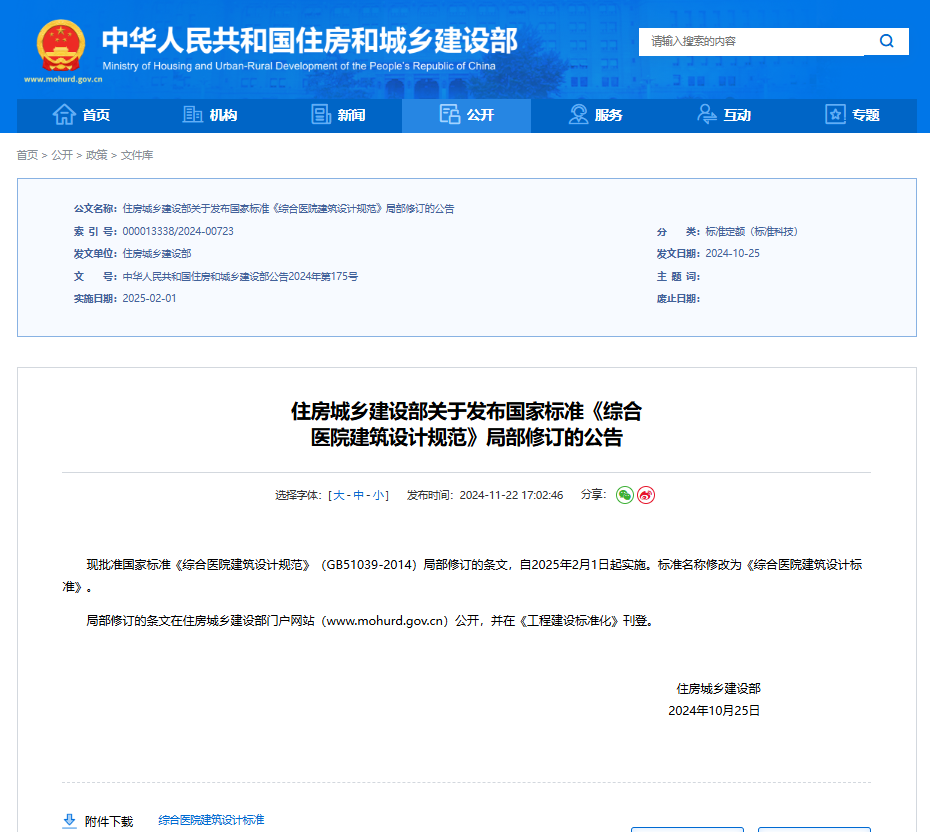930x832 pixels.
Task: Click the user-arrow icon beside 互动
Action: [706, 114]
